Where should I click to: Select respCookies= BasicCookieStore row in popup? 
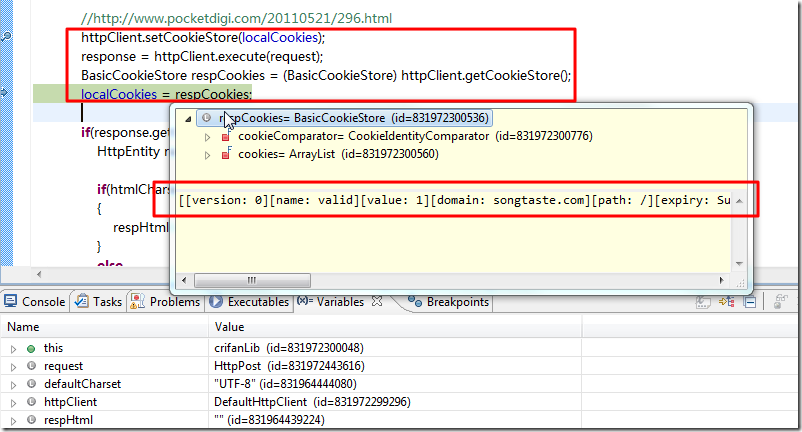tap(345, 118)
